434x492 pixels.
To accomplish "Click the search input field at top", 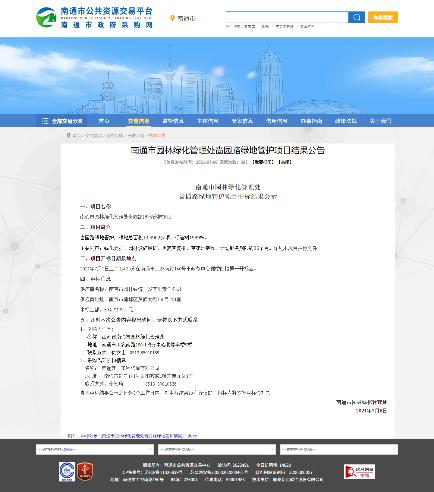I will point(287,17).
